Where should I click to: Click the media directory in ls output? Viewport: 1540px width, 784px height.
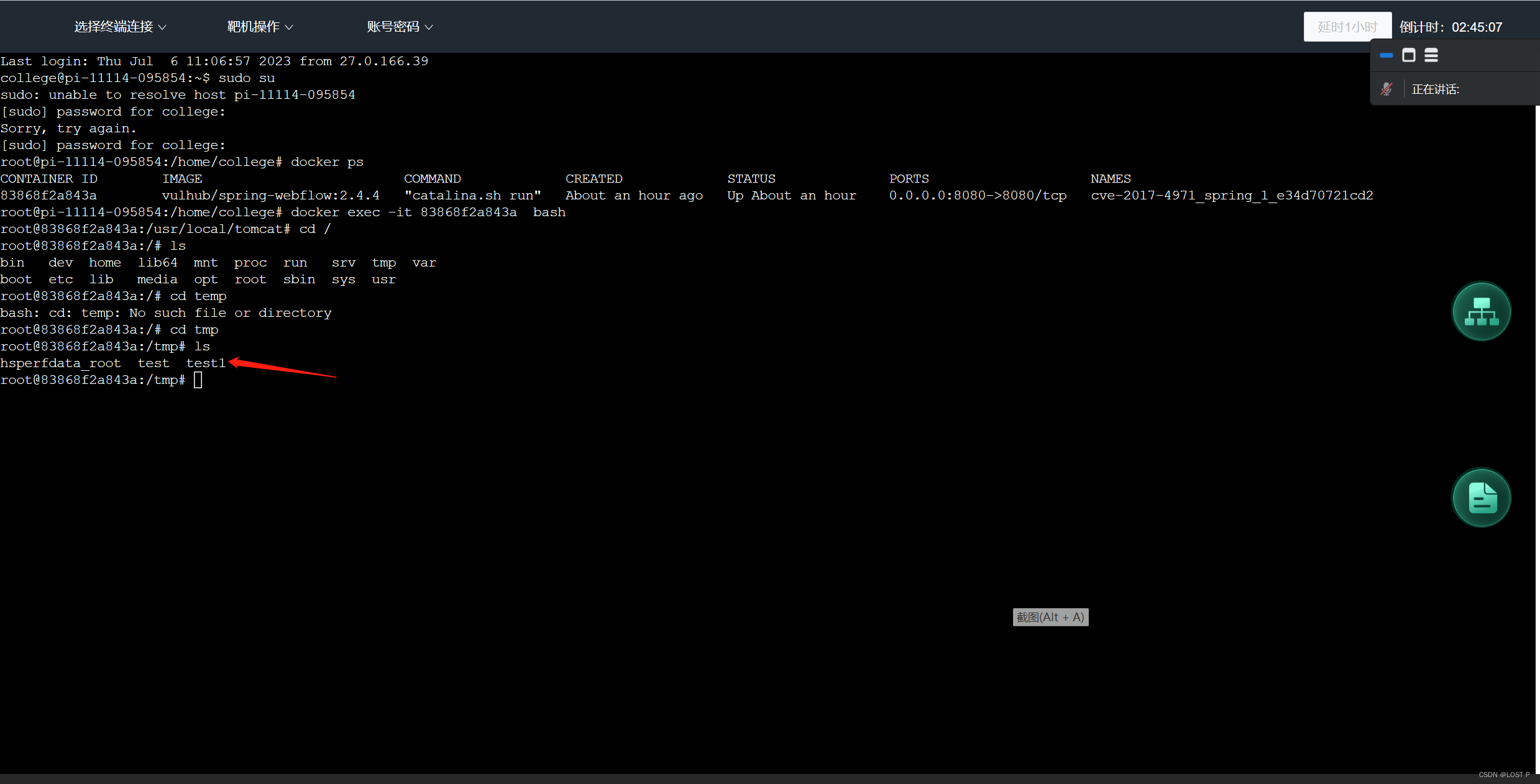click(x=157, y=279)
